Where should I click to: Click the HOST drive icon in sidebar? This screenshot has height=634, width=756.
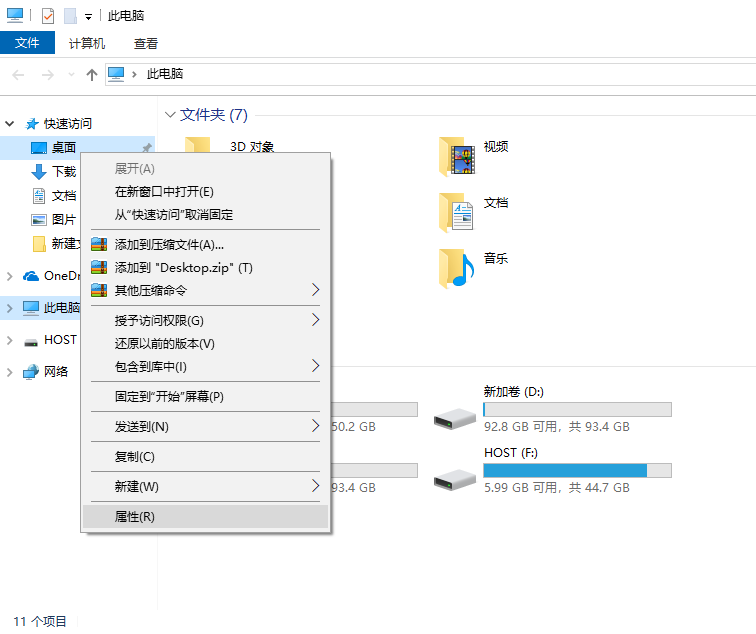tap(31, 342)
